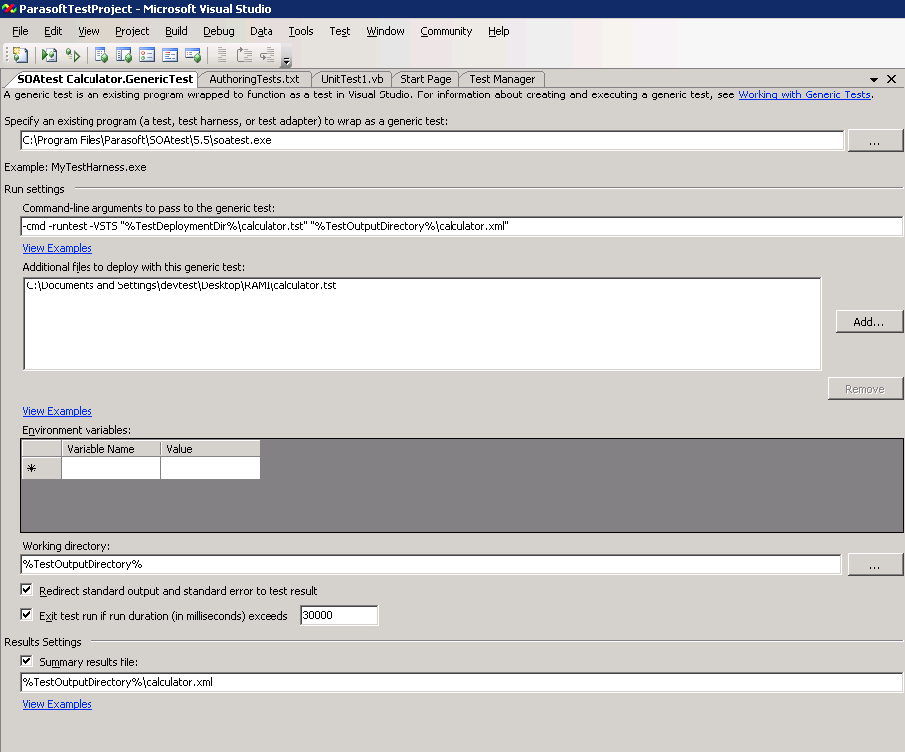The width and height of the screenshot is (905, 752).
Task: Expand the toolbar options dropdown arrow
Action: click(x=286, y=60)
